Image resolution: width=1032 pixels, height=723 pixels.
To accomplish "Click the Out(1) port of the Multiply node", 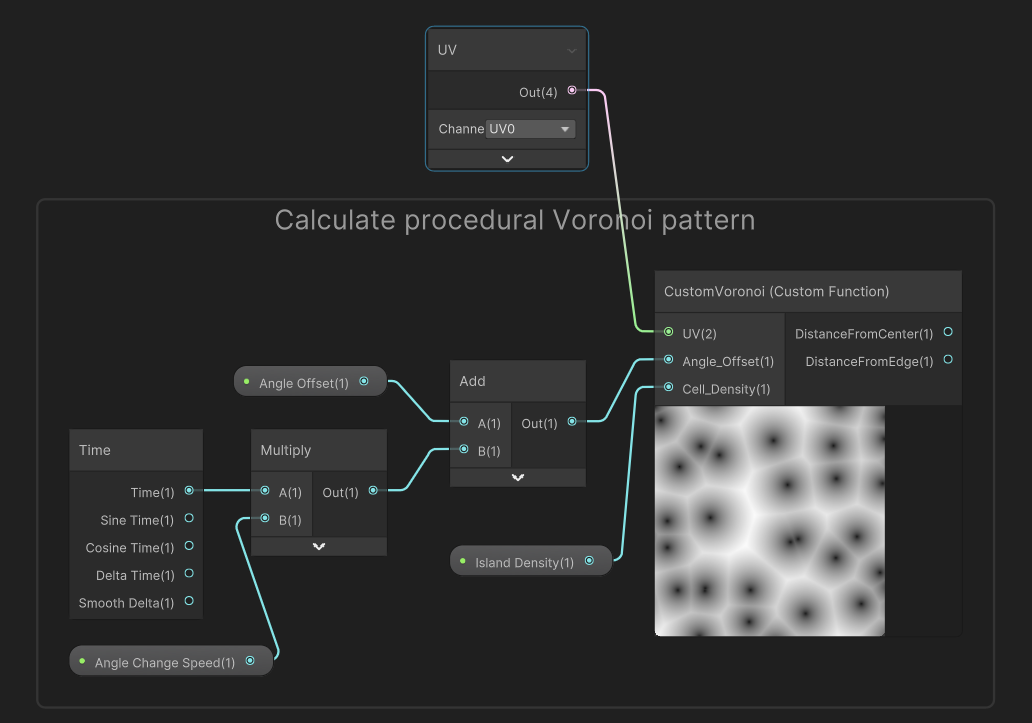I will tap(373, 491).
